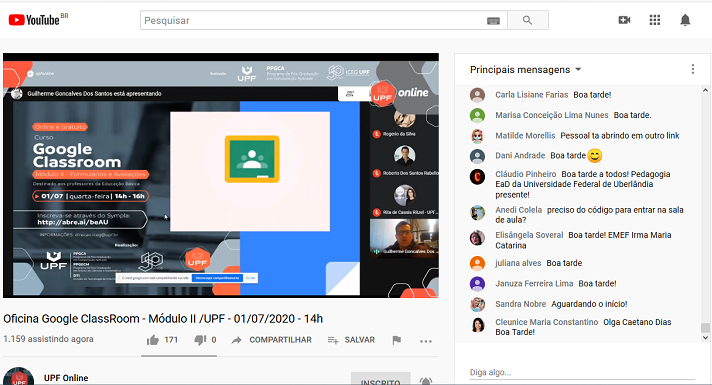This screenshot has width=712, height=385.
Task: Open the on-screen keyboard in search bar
Action: (x=493, y=21)
